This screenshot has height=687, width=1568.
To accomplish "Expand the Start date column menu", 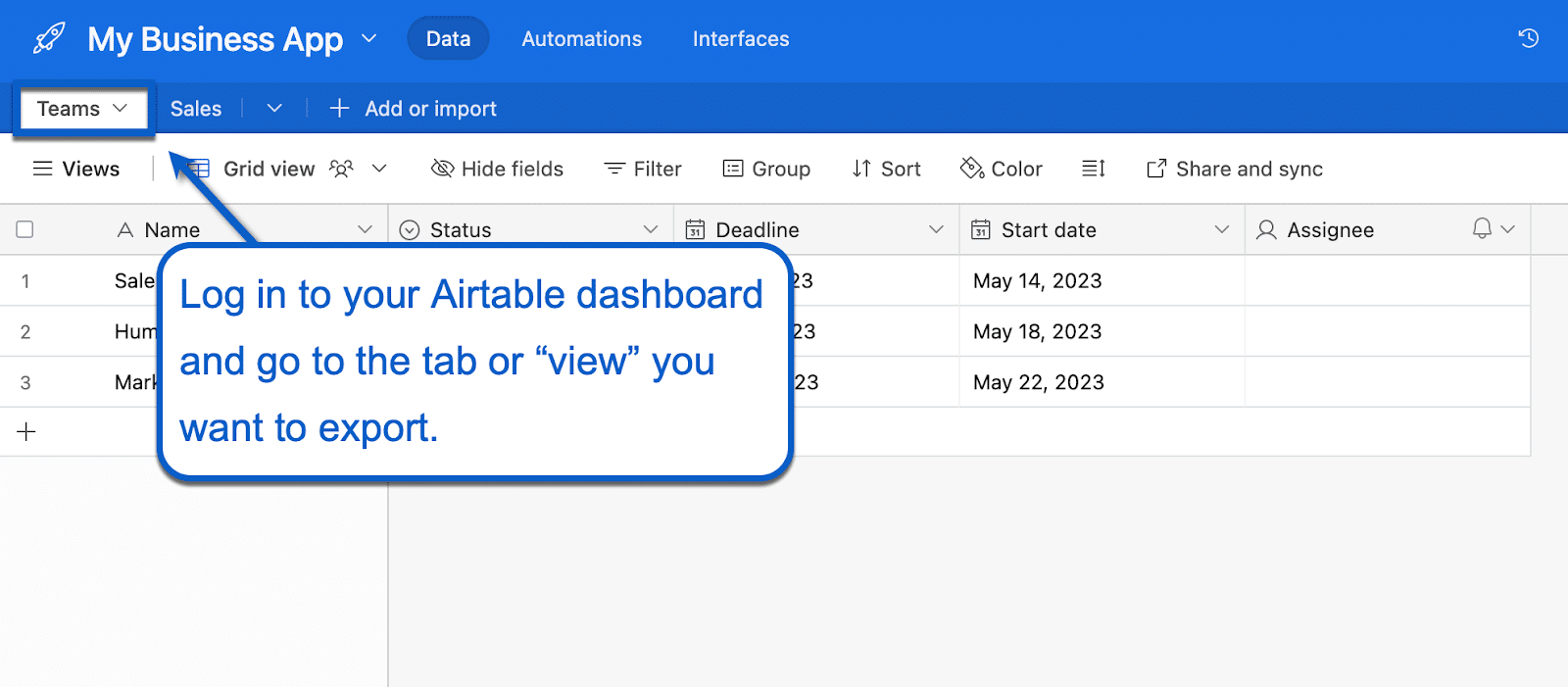I will [x=1221, y=229].
